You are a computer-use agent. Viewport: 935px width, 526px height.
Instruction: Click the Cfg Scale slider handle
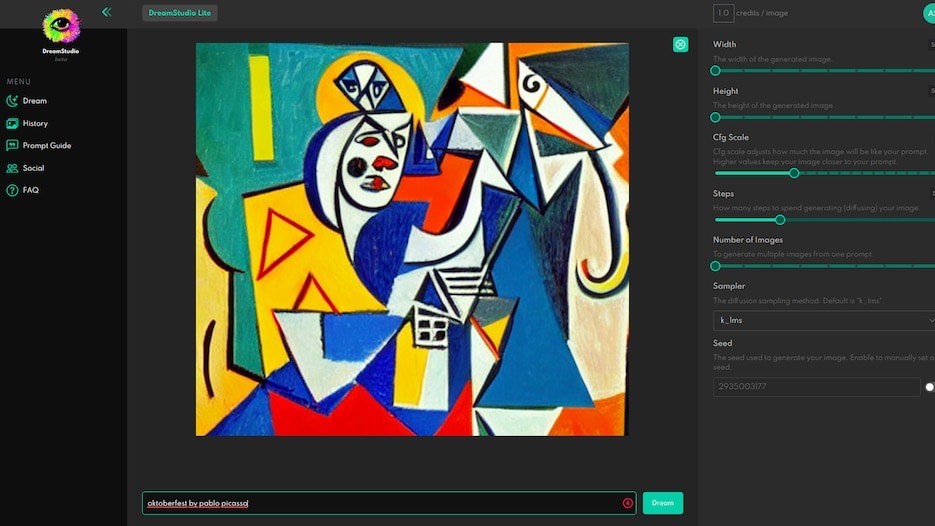794,173
